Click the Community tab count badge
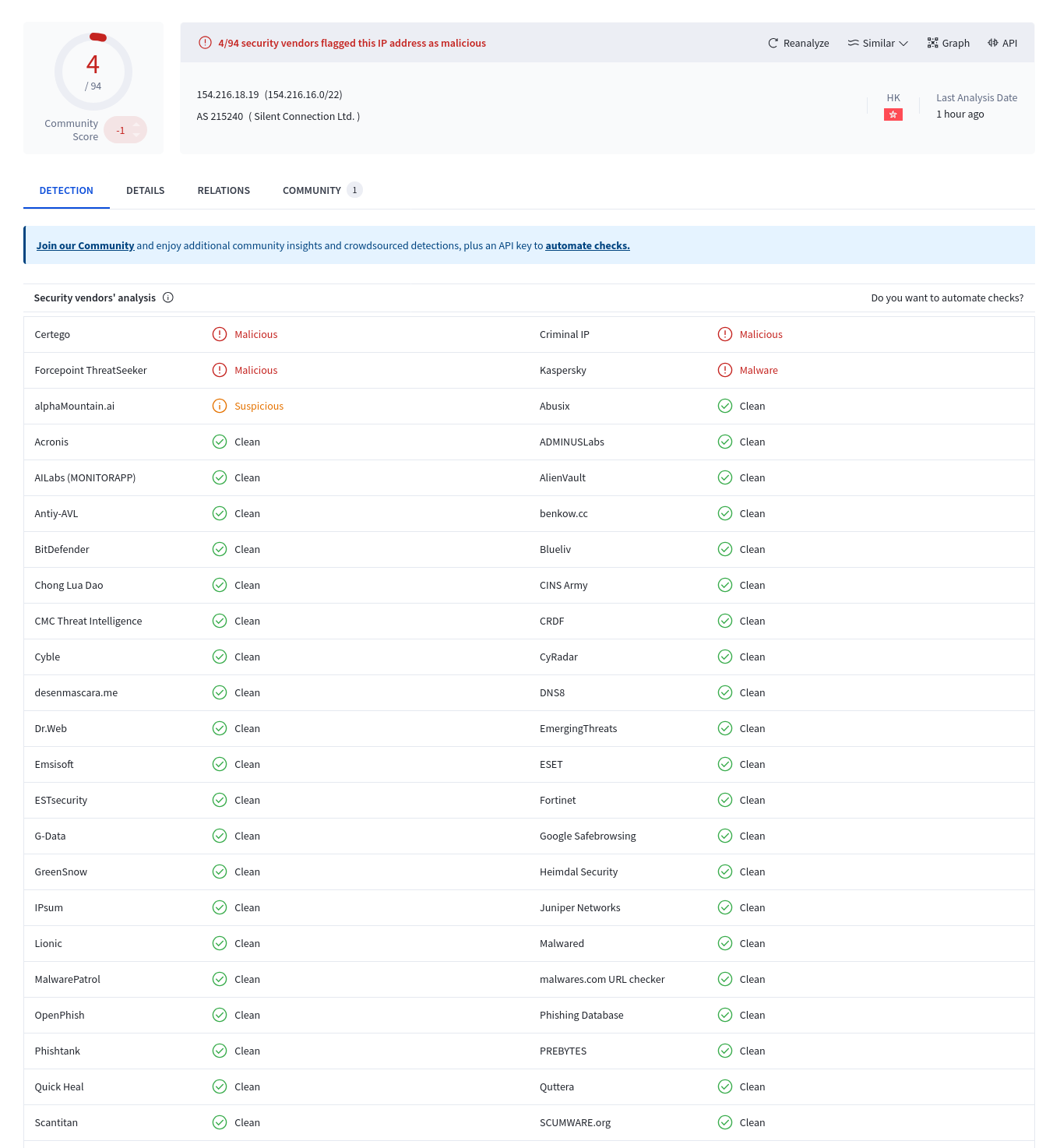1046x1148 pixels. [354, 190]
